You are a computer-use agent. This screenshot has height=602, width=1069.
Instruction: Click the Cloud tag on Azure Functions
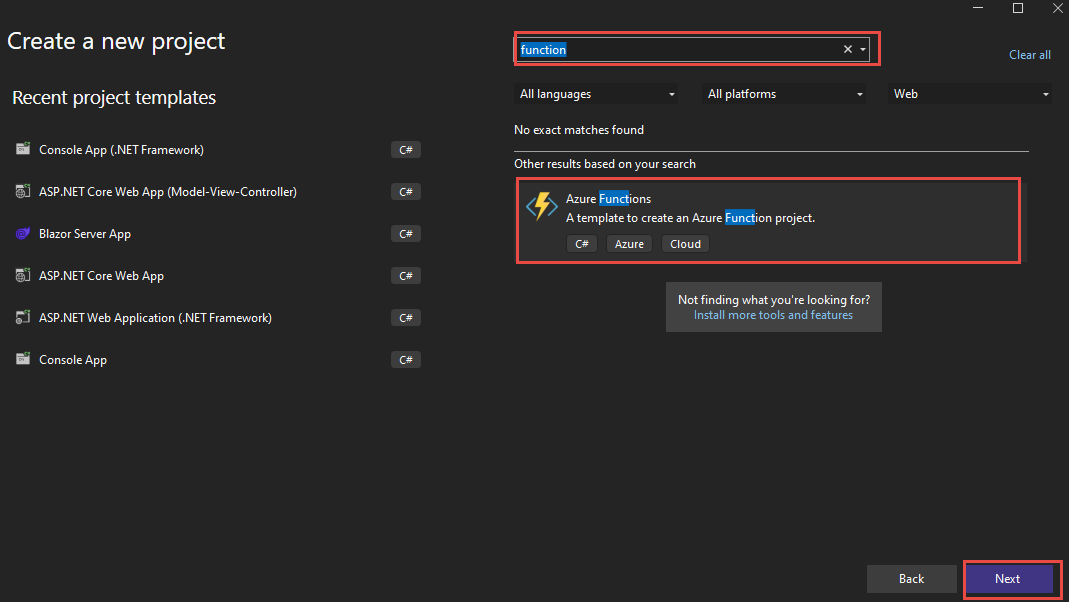685,243
